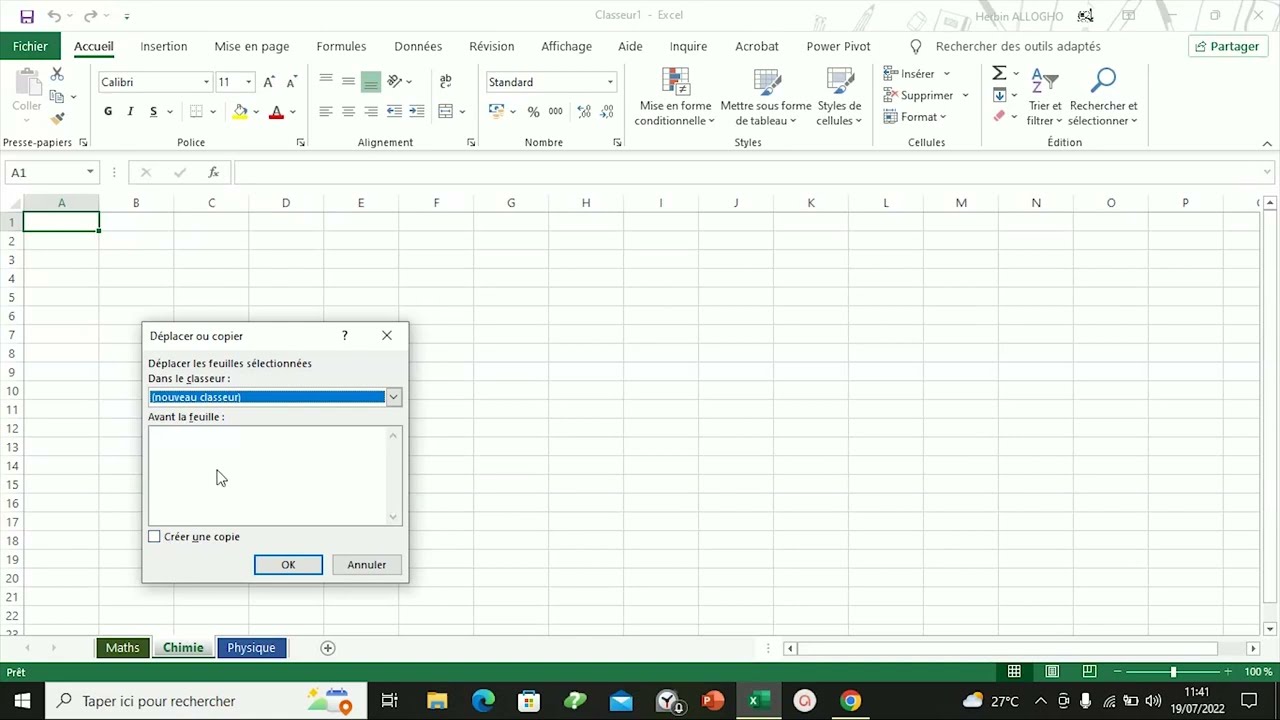
Task: Click Annuler in the dialog
Action: (x=366, y=565)
